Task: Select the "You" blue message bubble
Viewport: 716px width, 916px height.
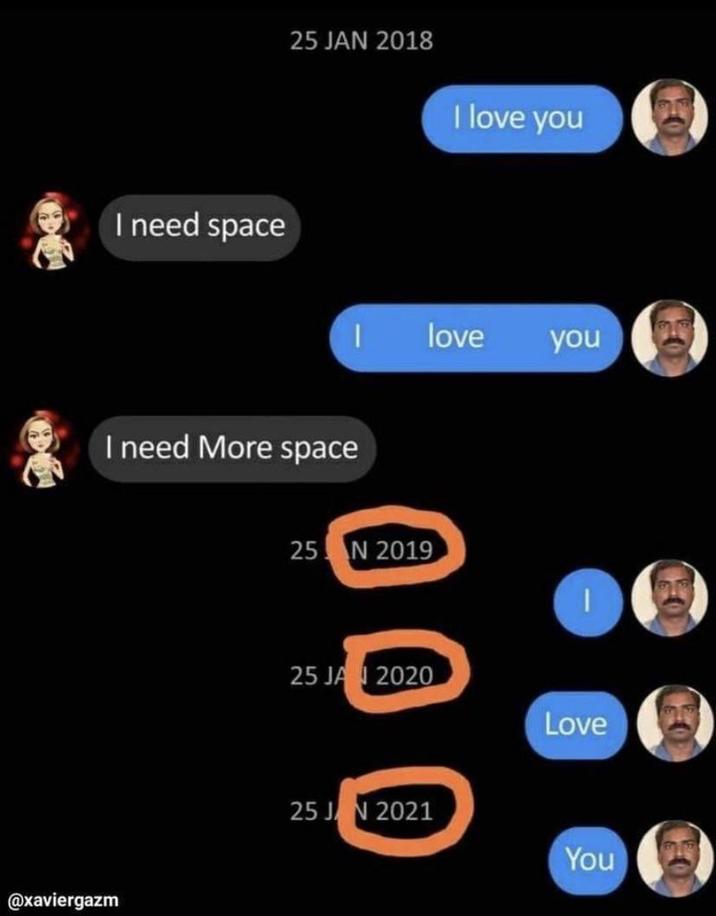Action: 588,861
